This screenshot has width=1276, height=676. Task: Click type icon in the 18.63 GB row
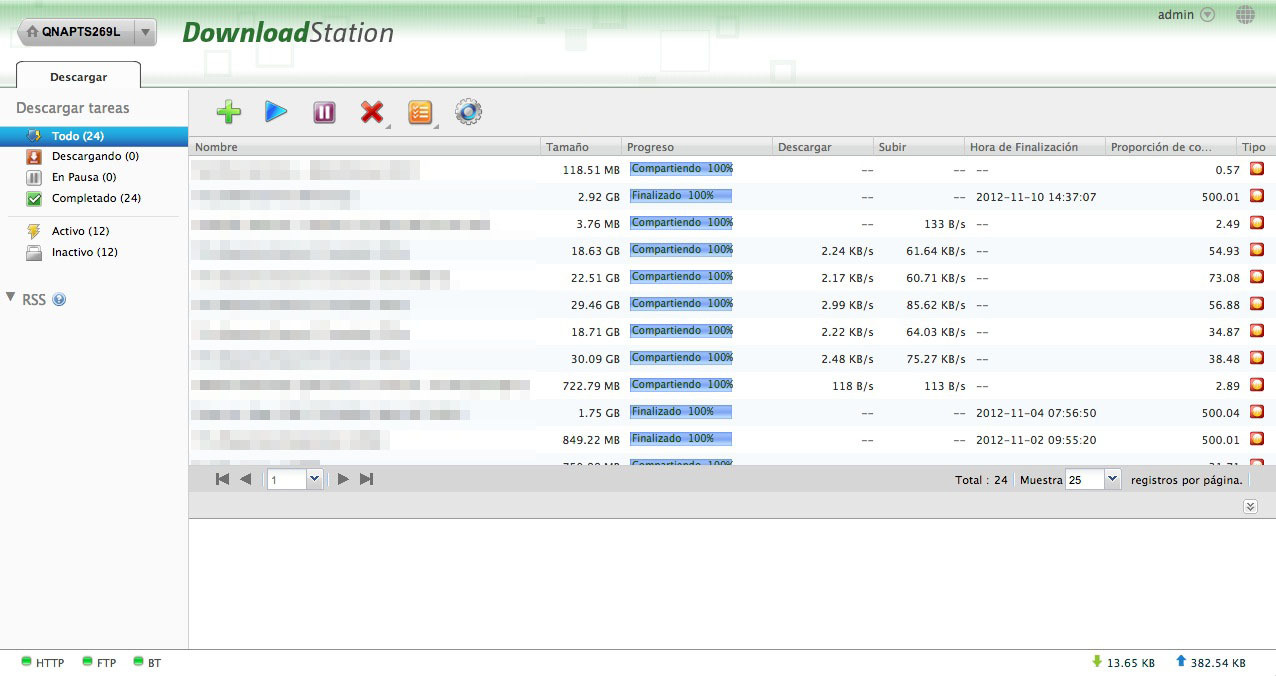click(x=1257, y=250)
